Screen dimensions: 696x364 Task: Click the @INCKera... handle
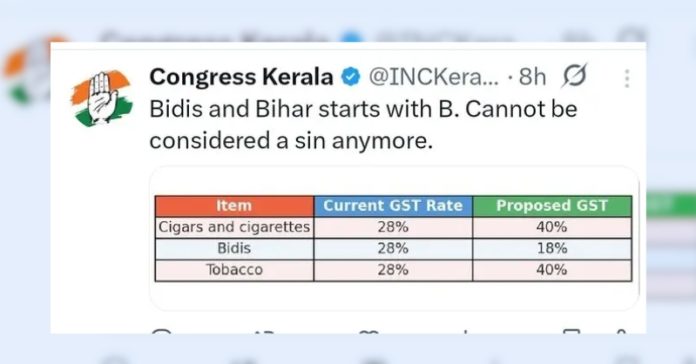[x=434, y=77]
